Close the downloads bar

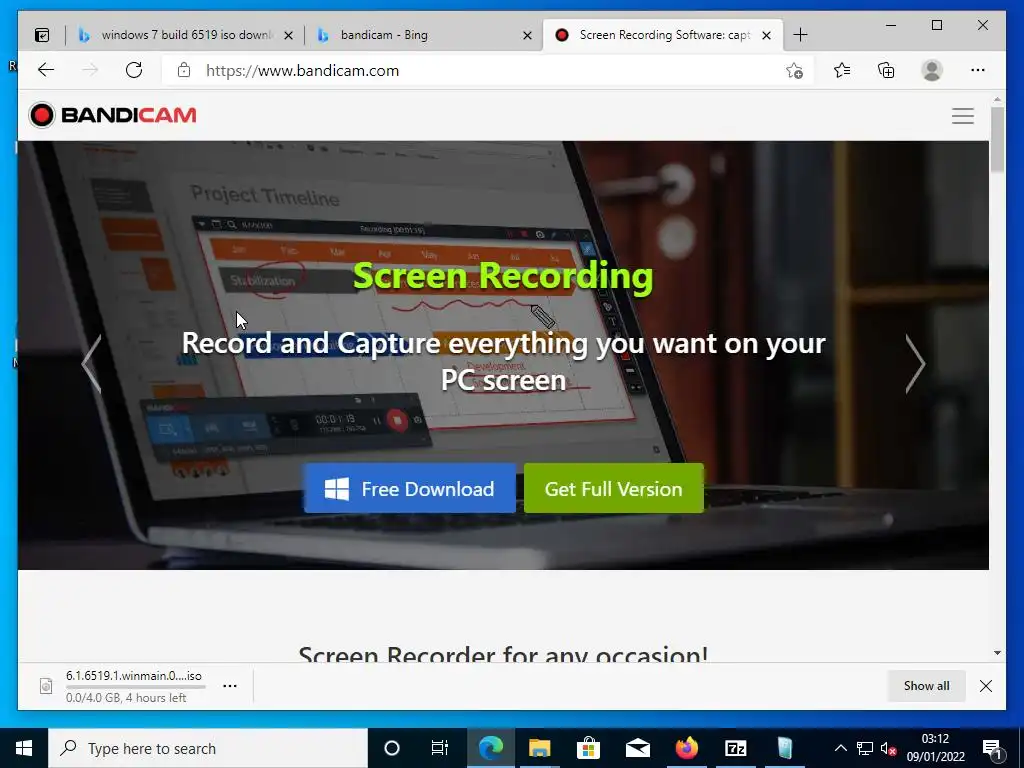coord(986,686)
